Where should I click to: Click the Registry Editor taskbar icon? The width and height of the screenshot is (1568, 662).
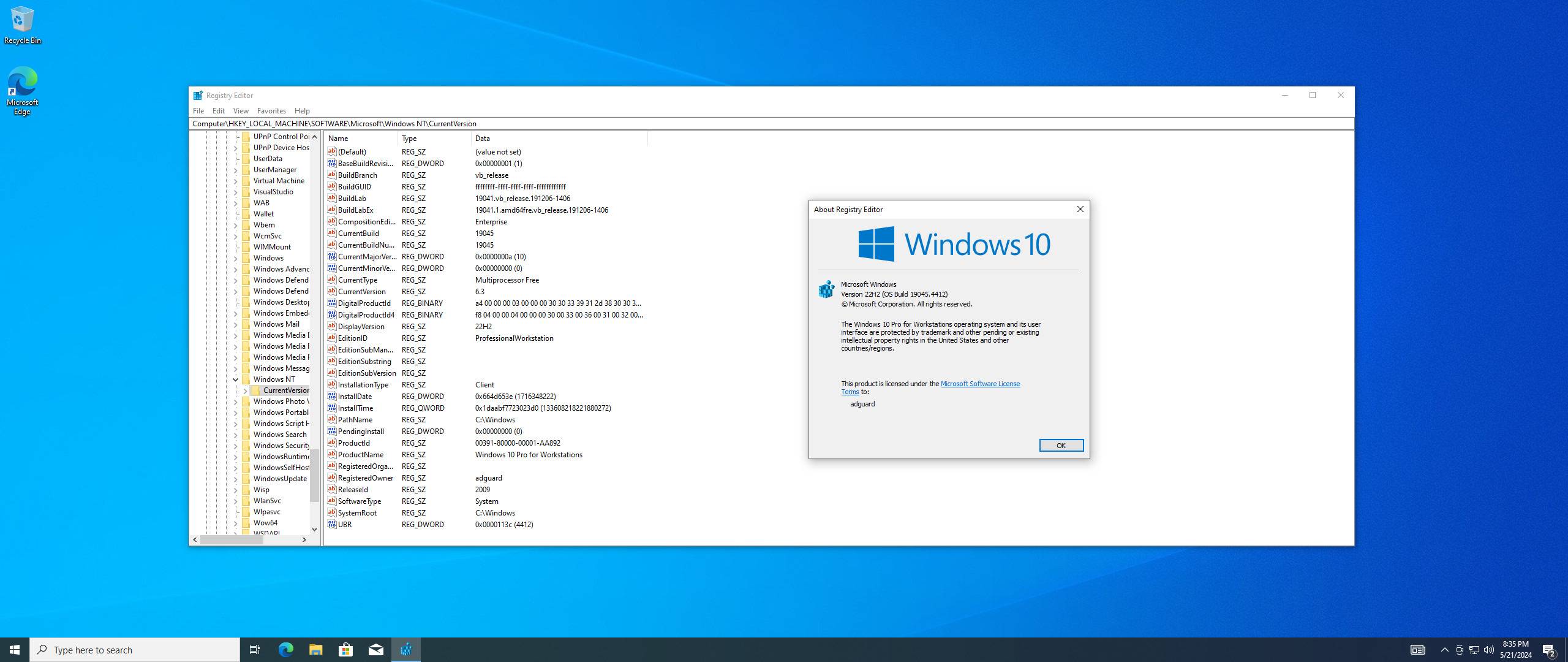406,650
